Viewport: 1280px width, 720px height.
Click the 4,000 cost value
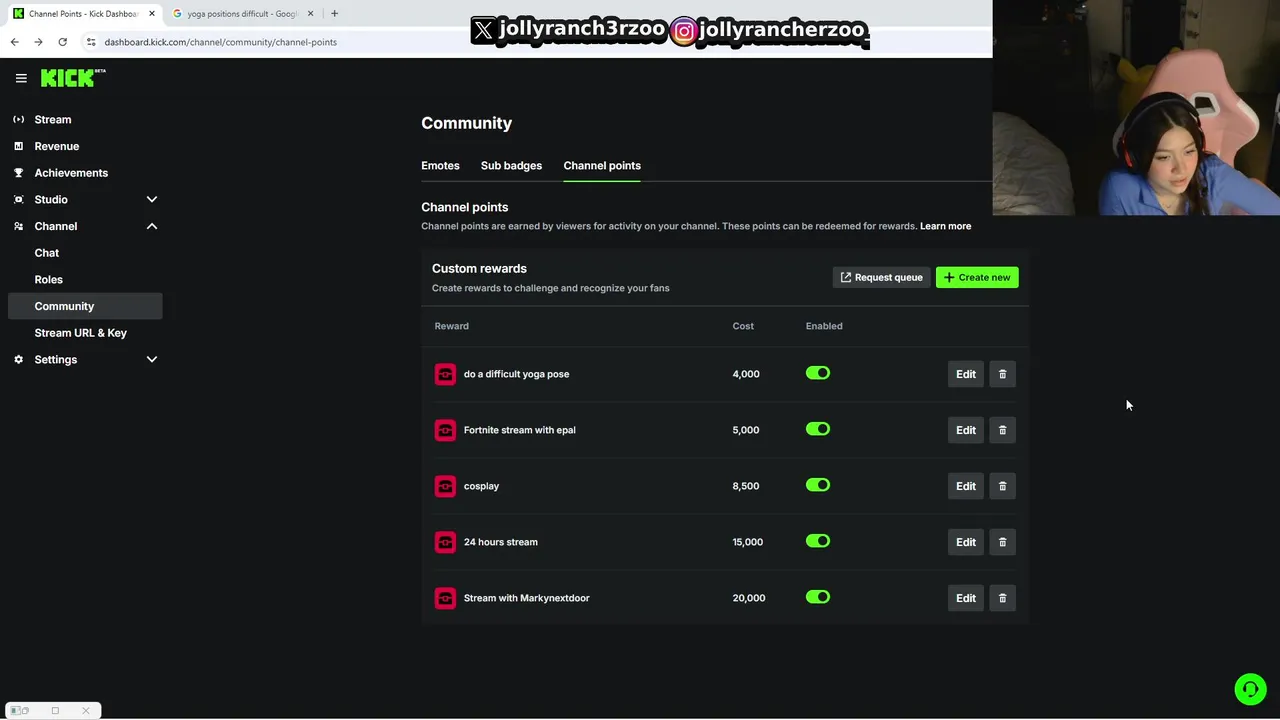pyautogui.click(x=746, y=374)
